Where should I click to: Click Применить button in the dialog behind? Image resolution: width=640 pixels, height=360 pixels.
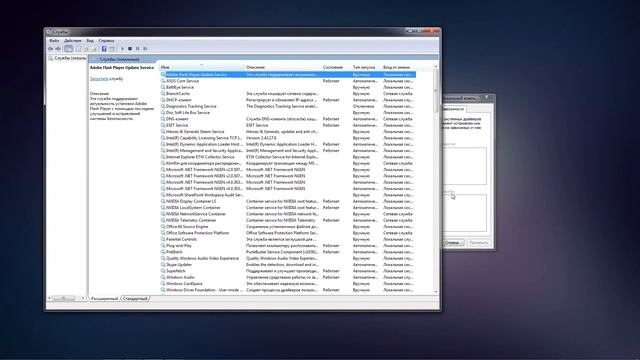pos(478,243)
